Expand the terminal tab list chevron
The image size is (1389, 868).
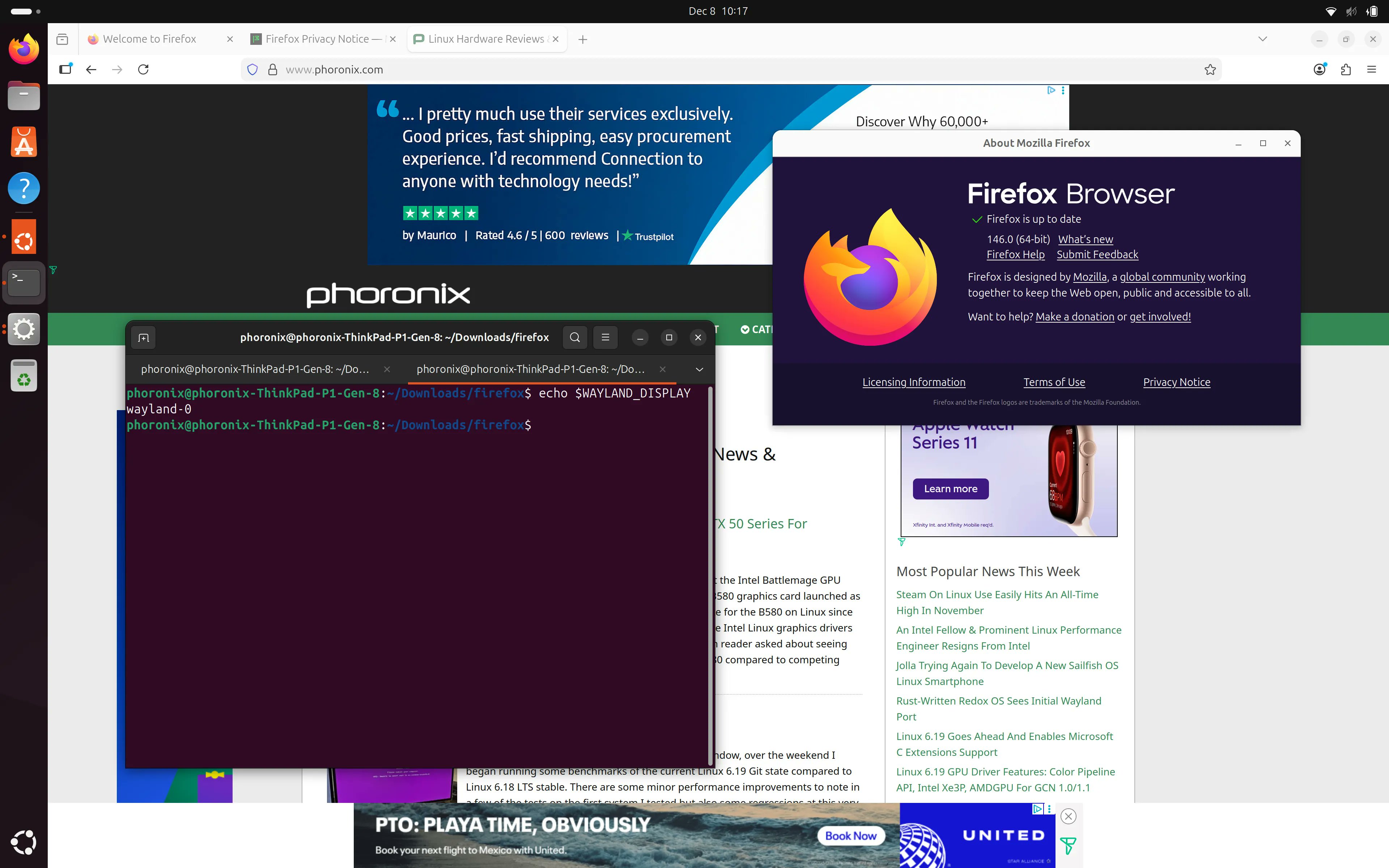[698, 370]
